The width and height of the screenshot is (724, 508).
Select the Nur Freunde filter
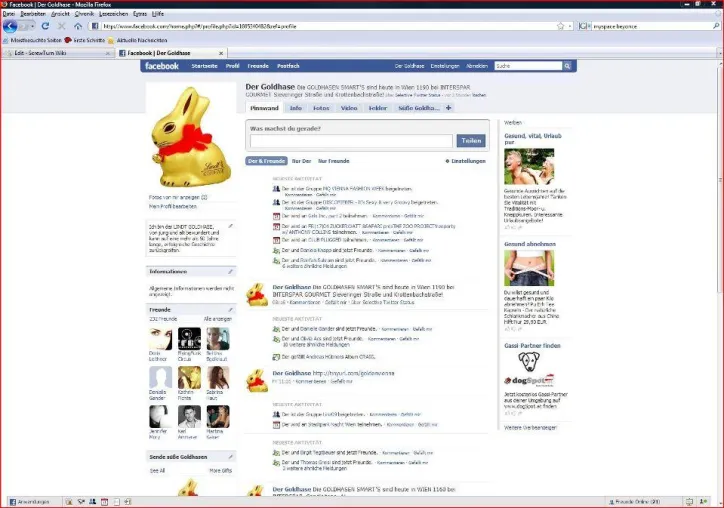[x=333, y=161]
